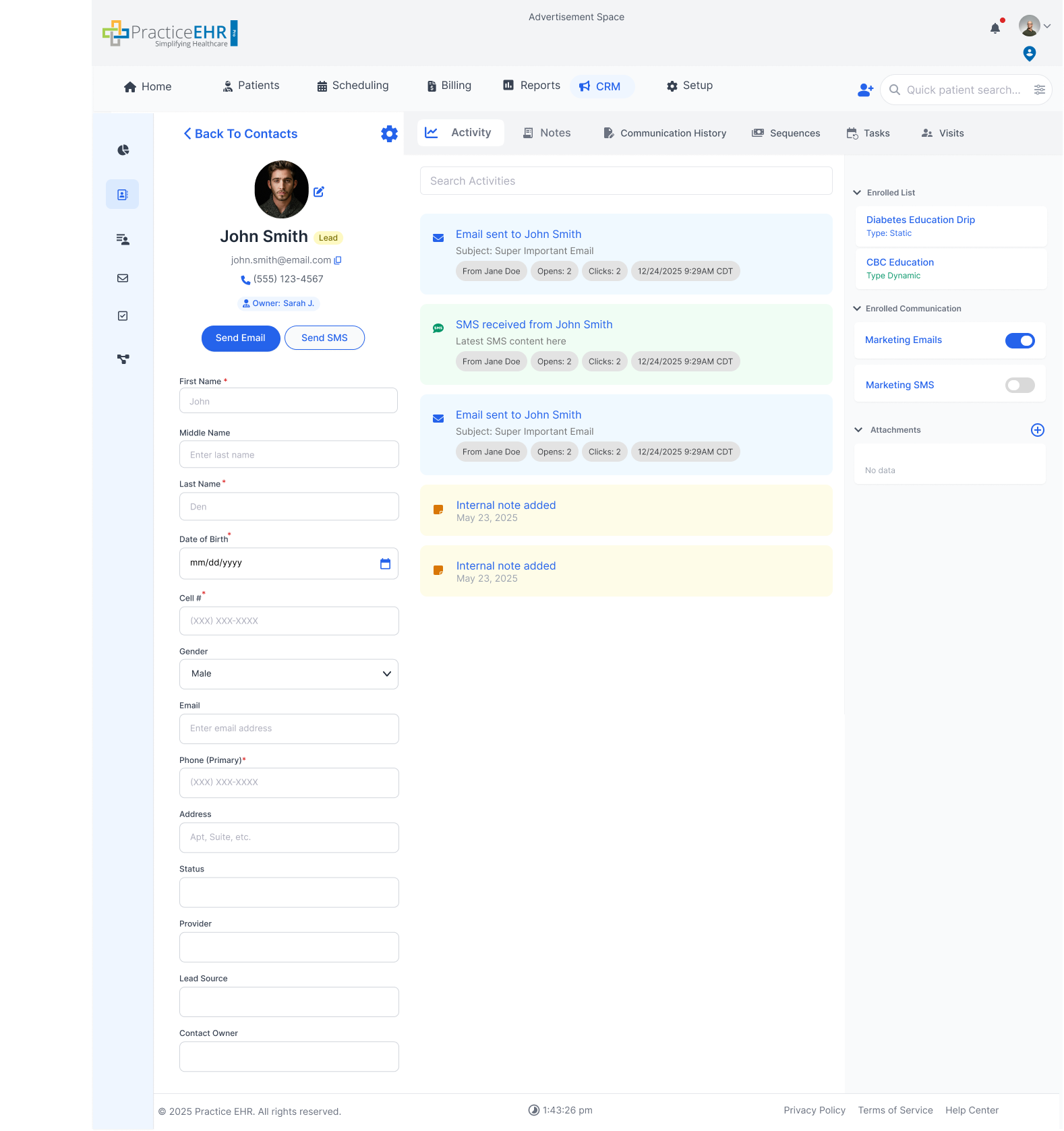Enable the Marketing SMS toggle
Image resolution: width=1064 pixels, height=1131 pixels.
(1019, 385)
